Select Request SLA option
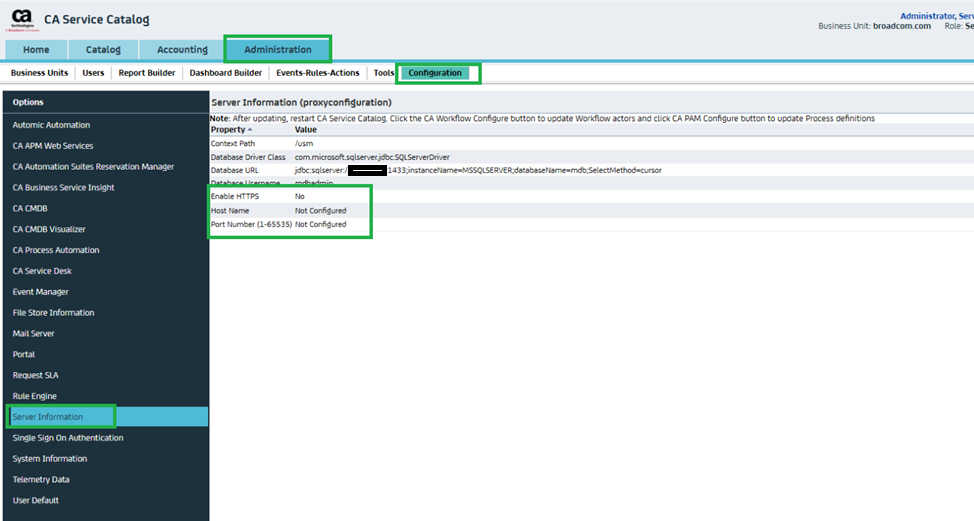 tap(35, 375)
